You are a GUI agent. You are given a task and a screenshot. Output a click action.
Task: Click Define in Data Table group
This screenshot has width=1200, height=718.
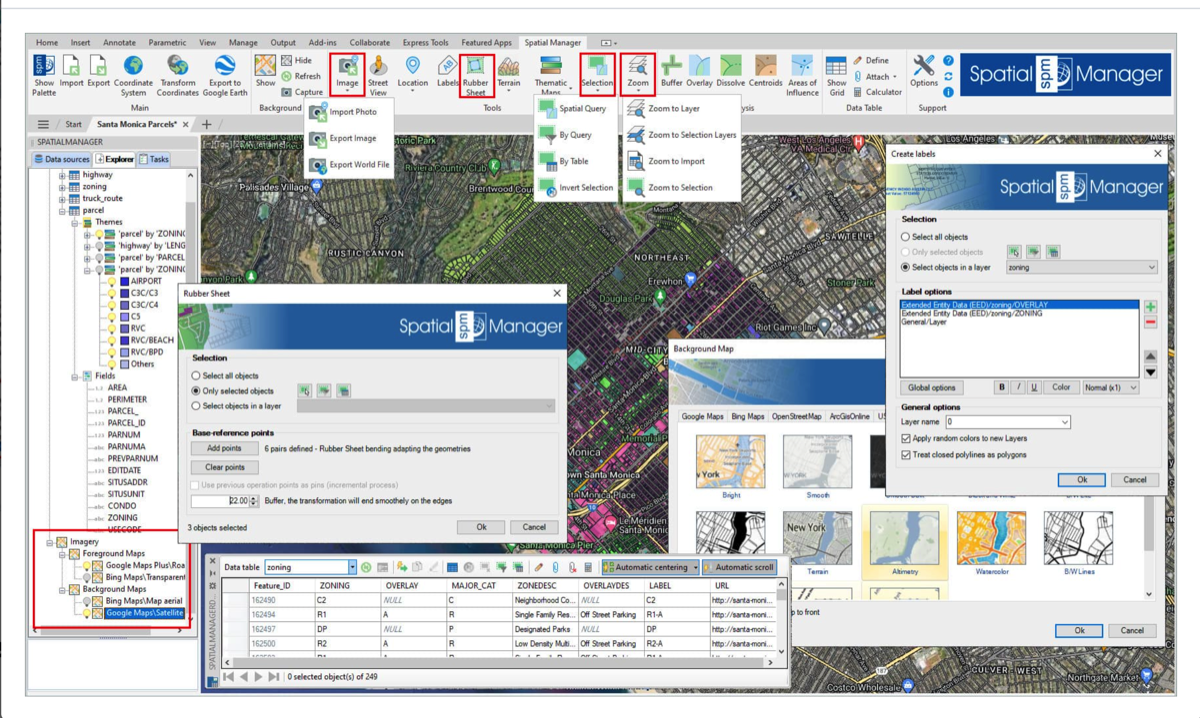click(870, 61)
